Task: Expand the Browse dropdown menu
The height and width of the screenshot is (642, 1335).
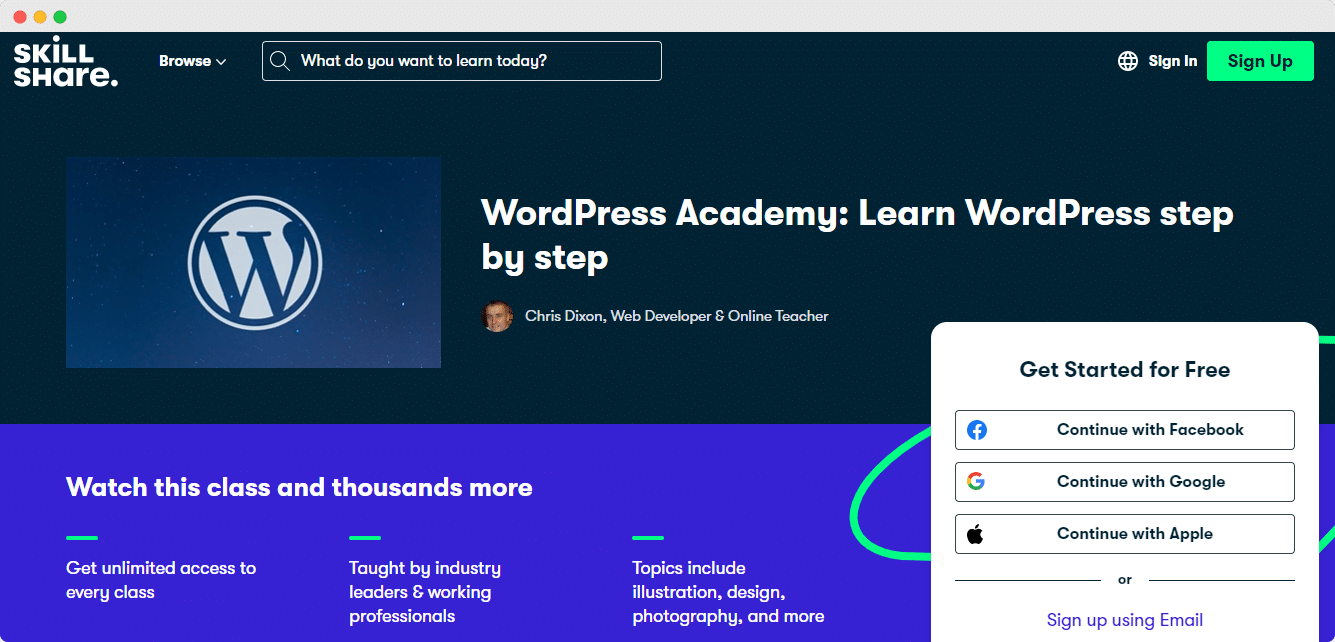Action: coord(192,61)
